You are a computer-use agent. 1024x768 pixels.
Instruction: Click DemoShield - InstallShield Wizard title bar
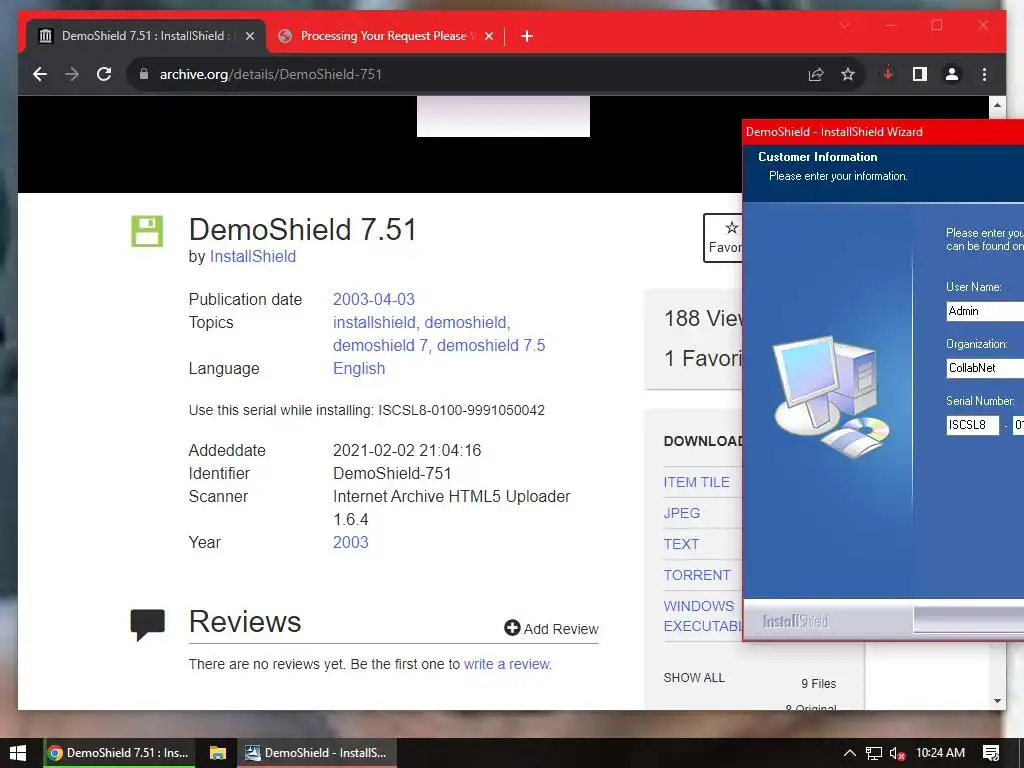click(x=883, y=132)
